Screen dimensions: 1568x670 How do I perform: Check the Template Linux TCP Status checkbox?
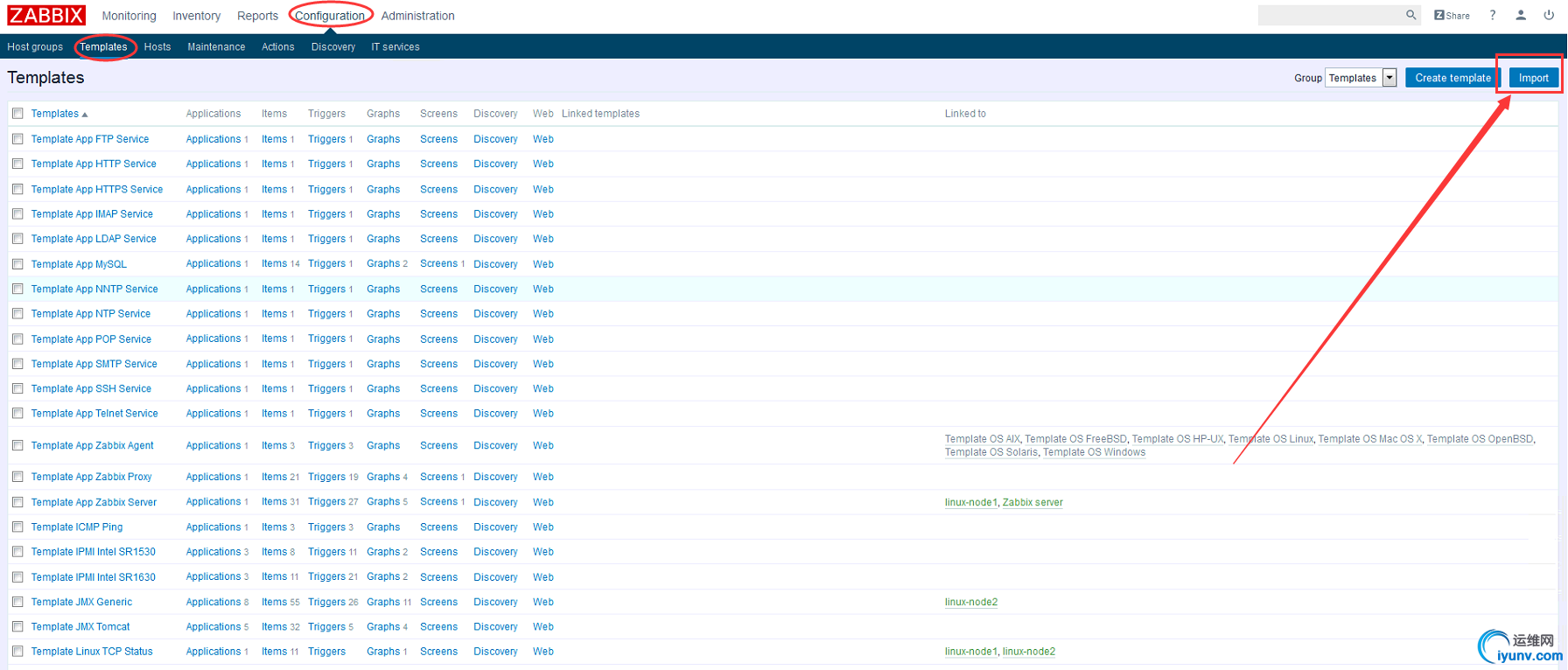17,652
